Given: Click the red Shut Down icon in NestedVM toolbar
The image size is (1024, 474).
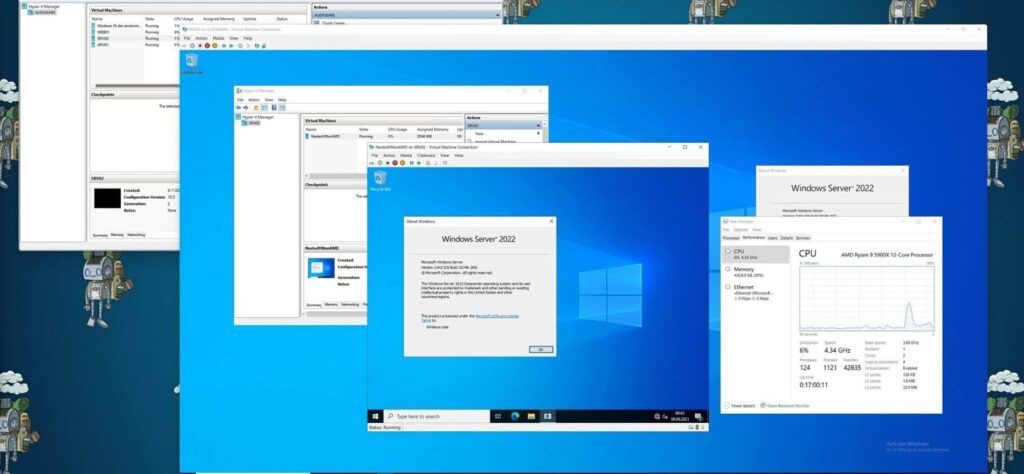Looking at the screenshot, I should [x=394, y=163].
